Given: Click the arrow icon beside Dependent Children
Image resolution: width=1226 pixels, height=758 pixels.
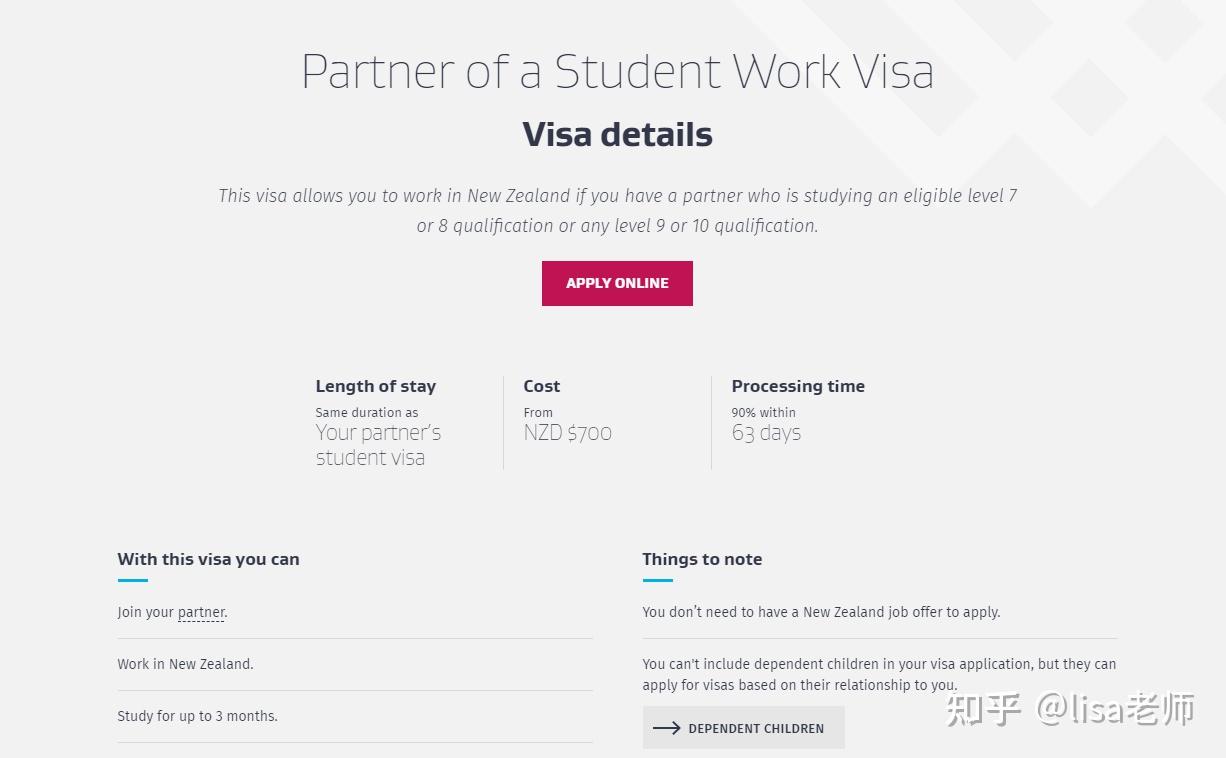Looking at the screenshot, I should (x=666, y=728).
